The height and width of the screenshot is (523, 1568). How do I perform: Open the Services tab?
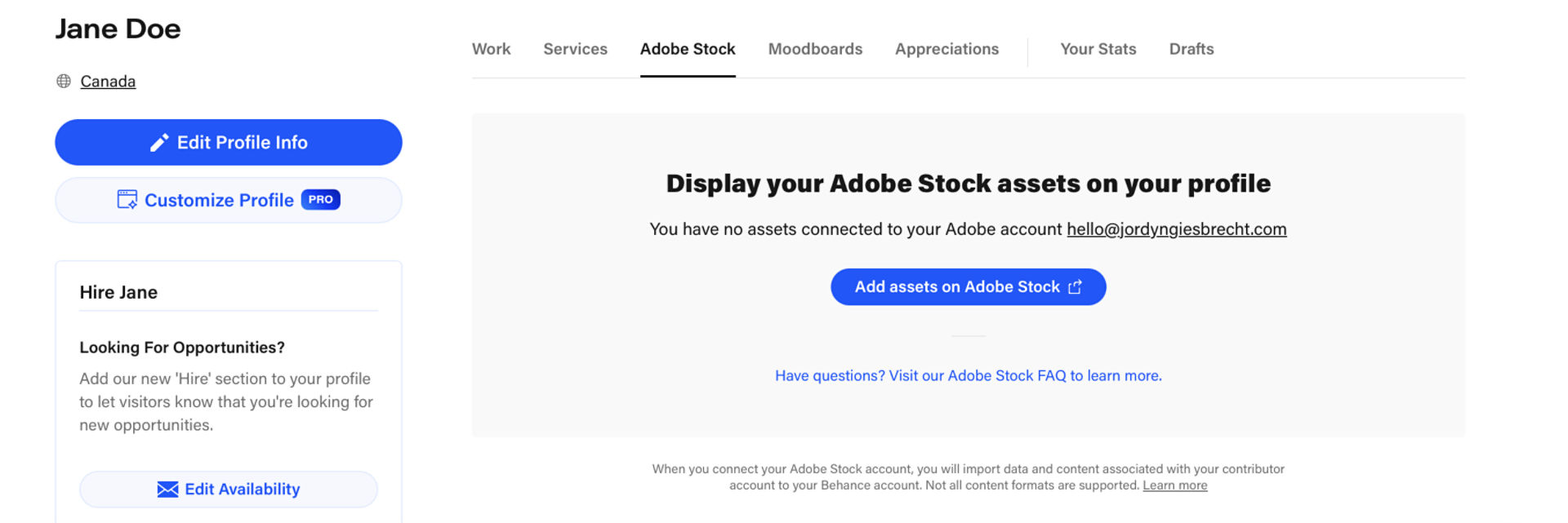tap(575, 49)
